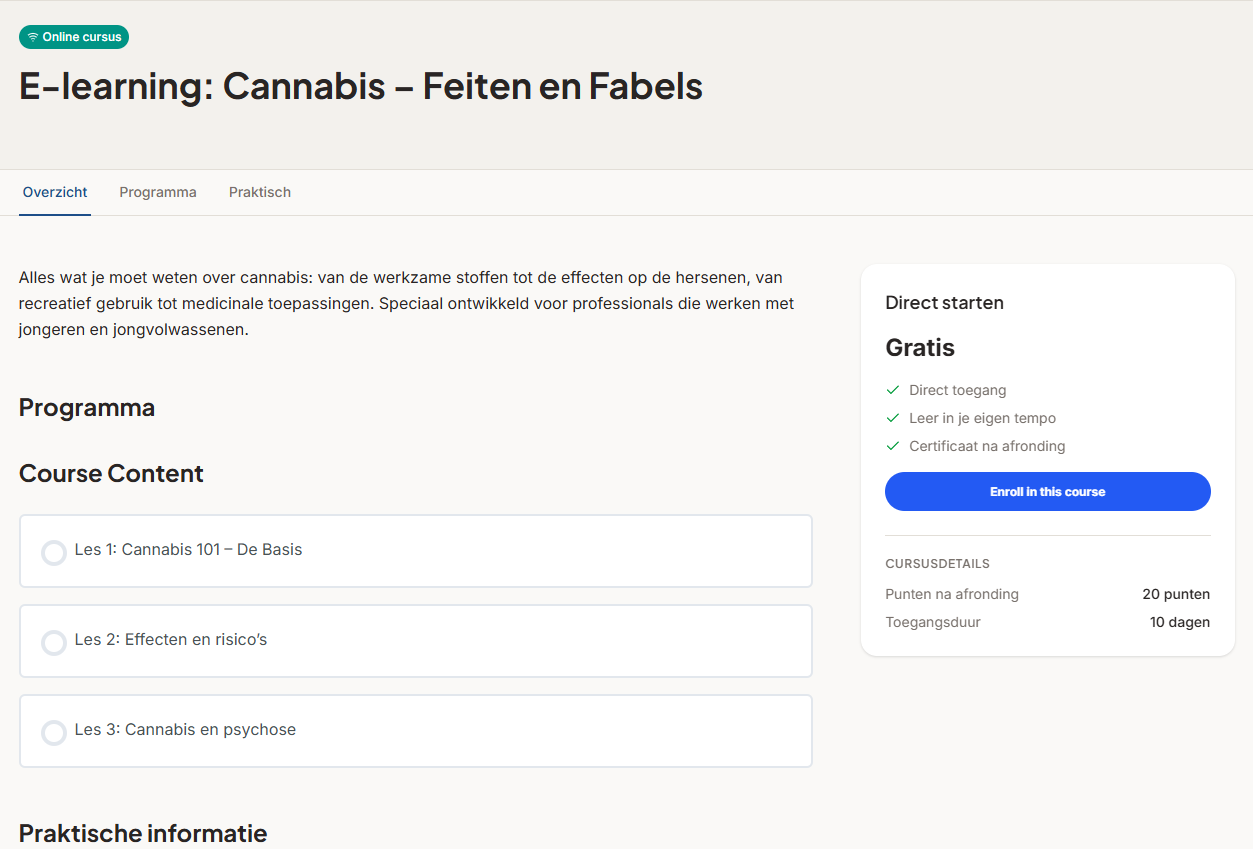1253x849 pixels.
Task: Click the 20 punten value
Action: click(x=1176, y=594)
